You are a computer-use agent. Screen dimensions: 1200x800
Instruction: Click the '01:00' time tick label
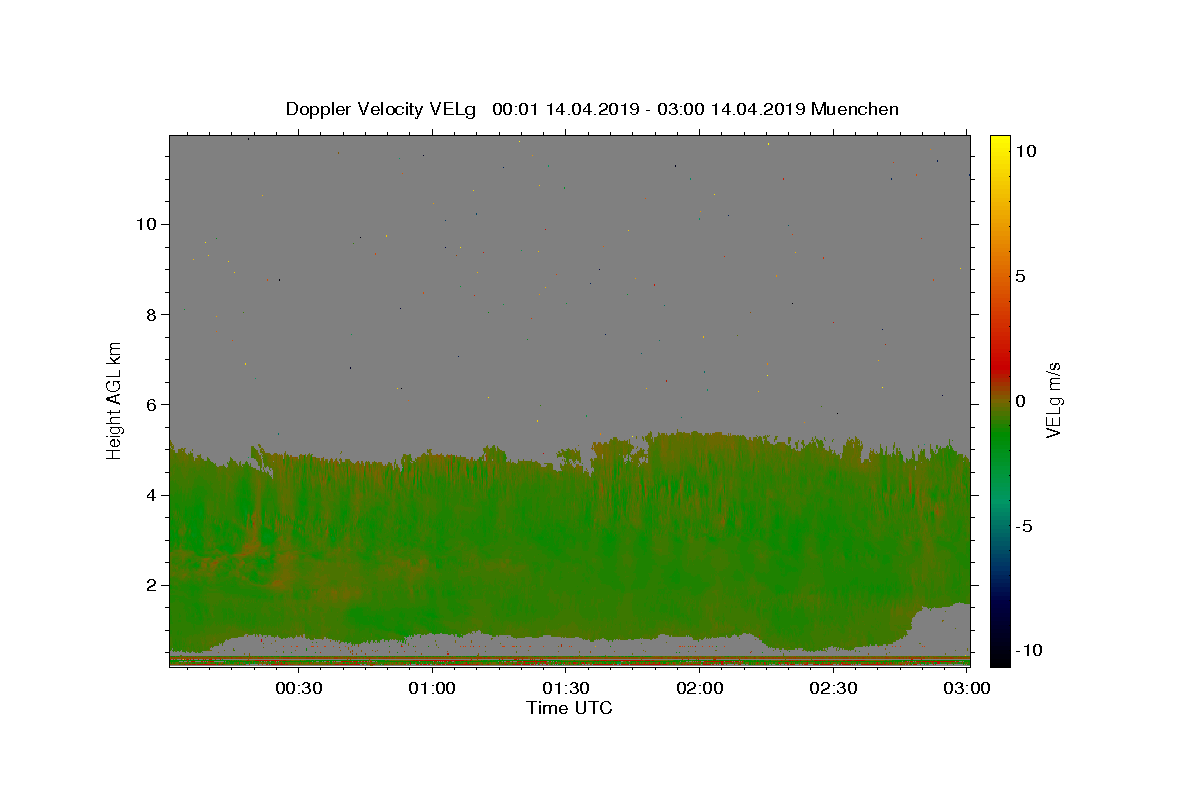[x=432, y=688]
